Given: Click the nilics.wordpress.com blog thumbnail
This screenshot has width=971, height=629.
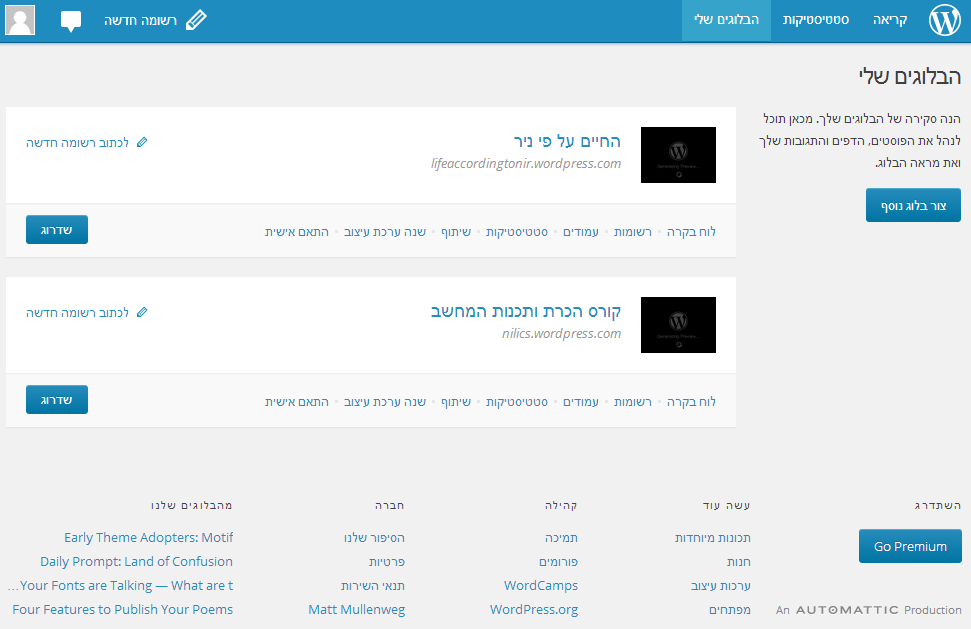Looking at the screenshot, I should tap(678, 324).
